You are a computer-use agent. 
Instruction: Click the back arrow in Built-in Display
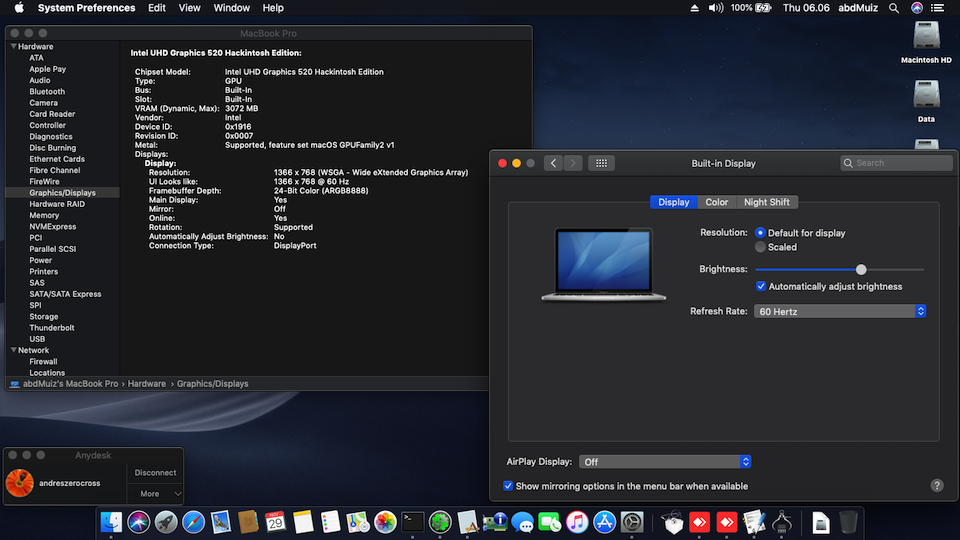pyautogui.click(x=554, y=163)
